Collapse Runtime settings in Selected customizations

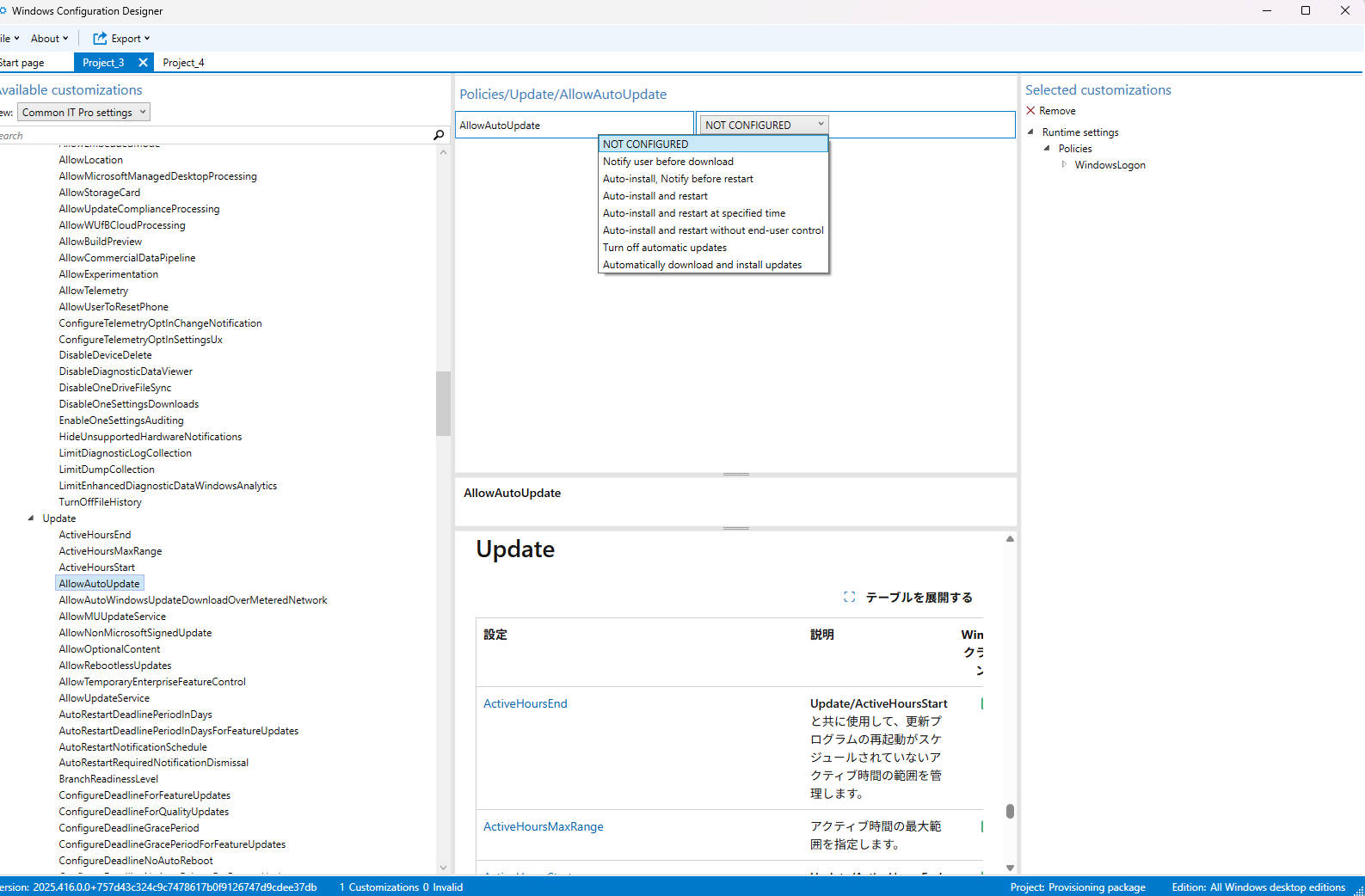[x=1030, y=132]
